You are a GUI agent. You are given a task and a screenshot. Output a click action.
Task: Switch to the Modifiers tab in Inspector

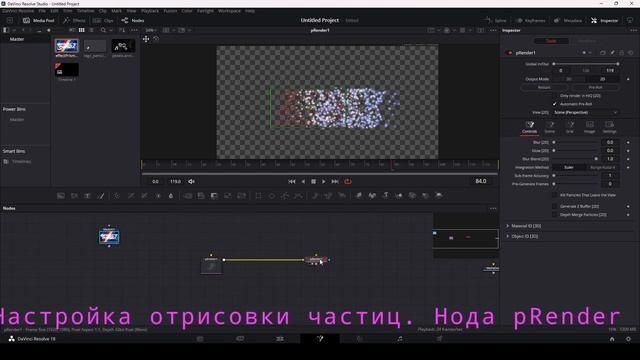pos(587,41)
